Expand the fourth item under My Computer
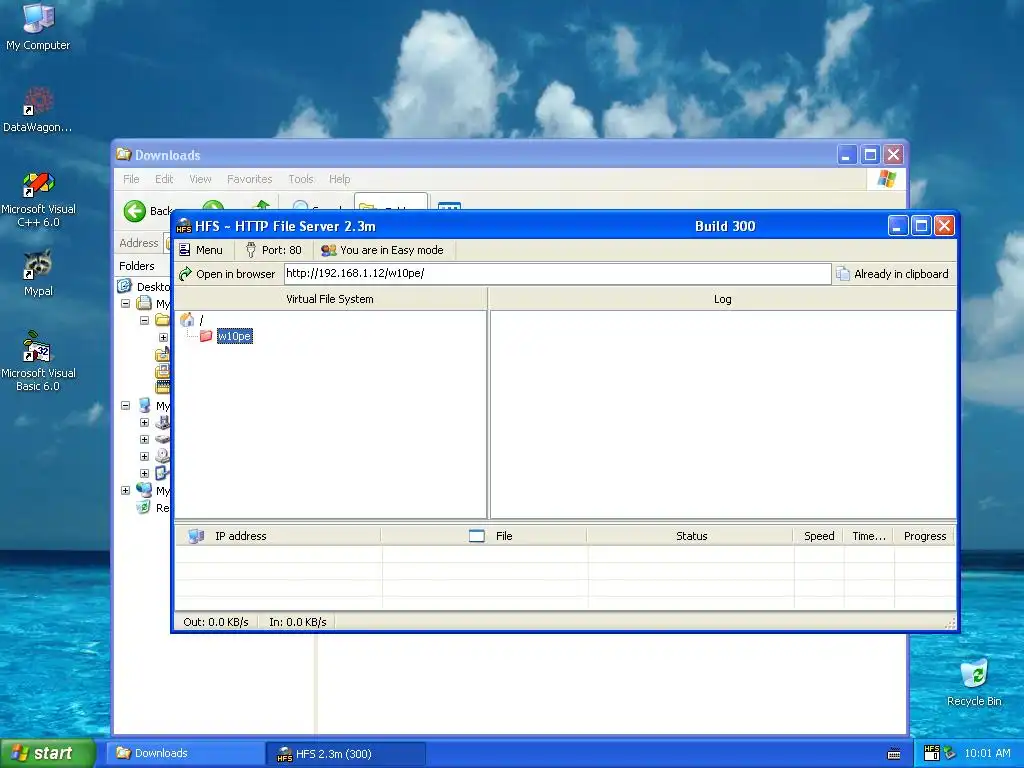Image resolution: width=1024 pixels, height=768 pixels. pyautogui.click(x=144, y=473)
